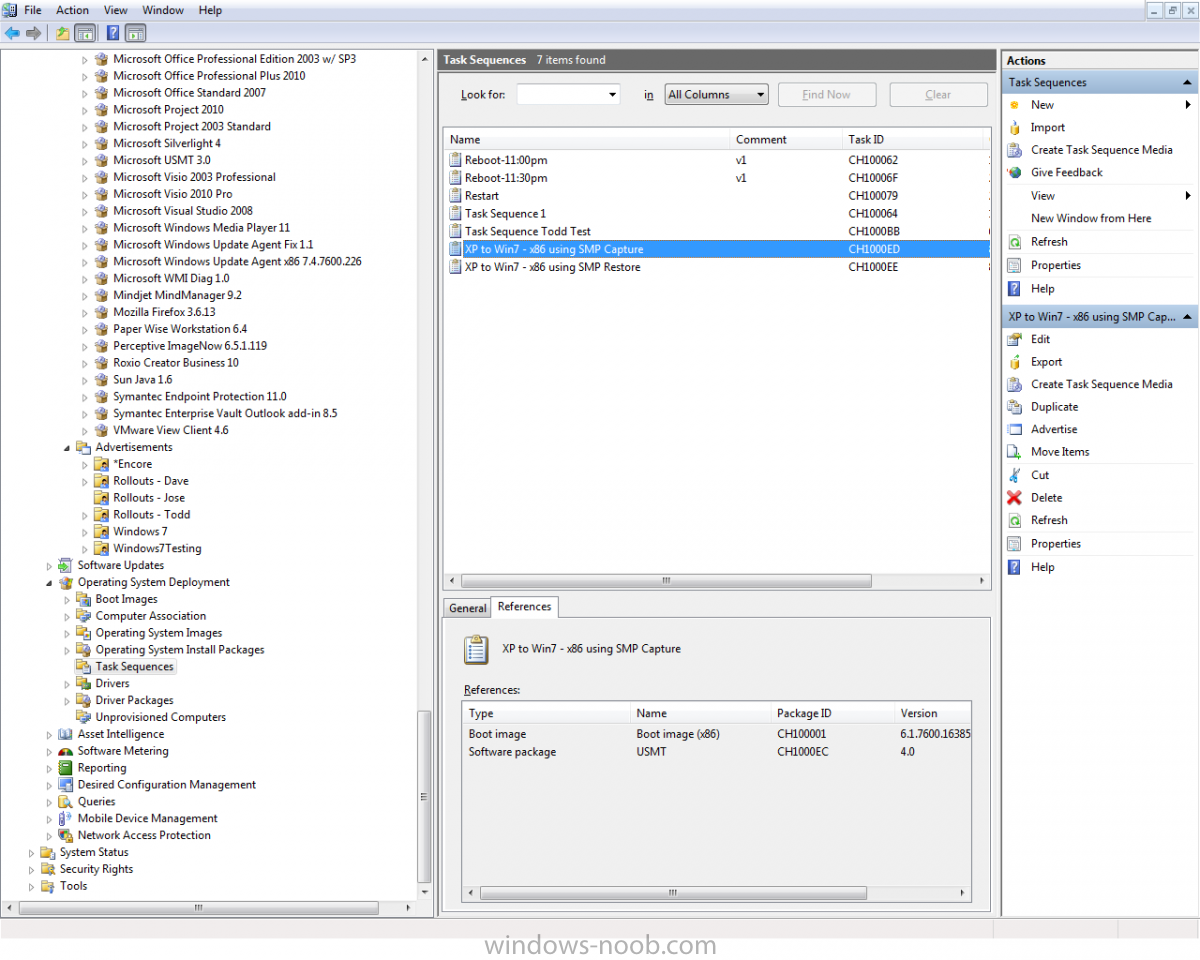Sort list by Comment column header
1200x960 pixels.
[787, 140]
